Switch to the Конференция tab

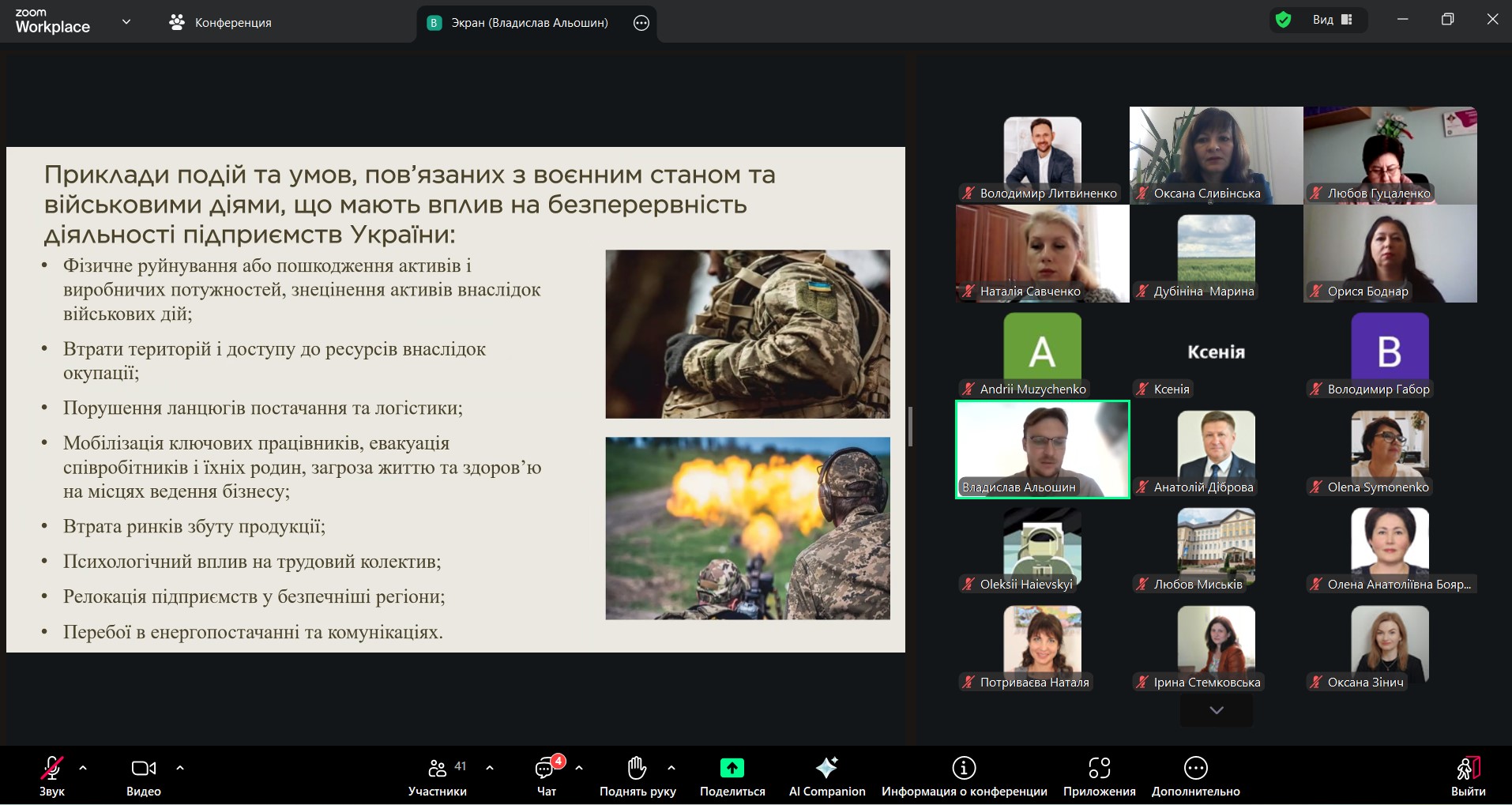(x=221, y=23)
